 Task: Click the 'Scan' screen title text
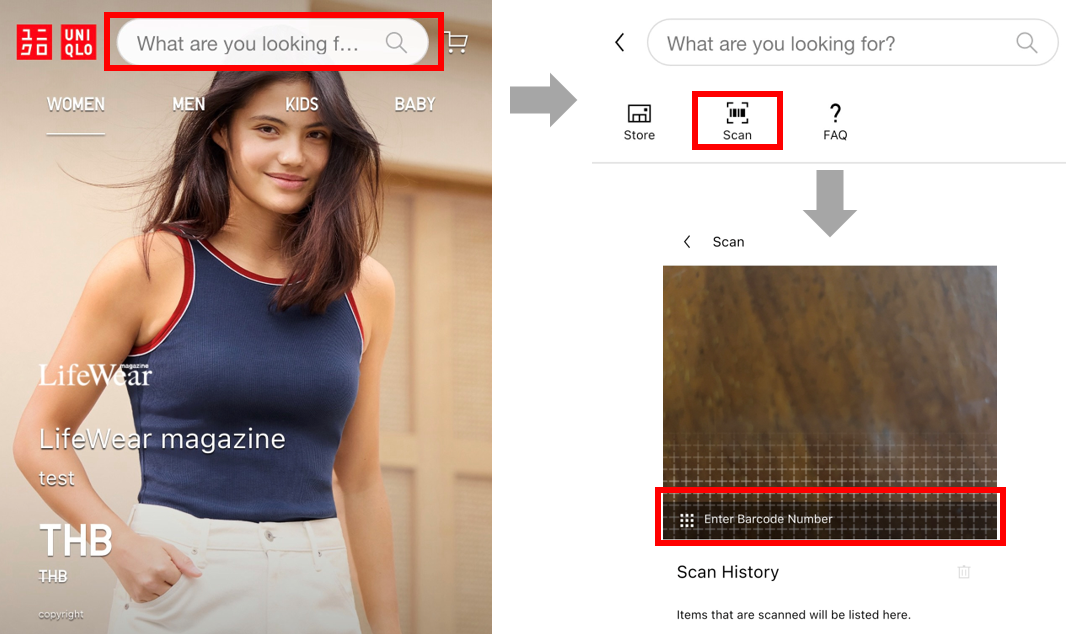point(728,241)
